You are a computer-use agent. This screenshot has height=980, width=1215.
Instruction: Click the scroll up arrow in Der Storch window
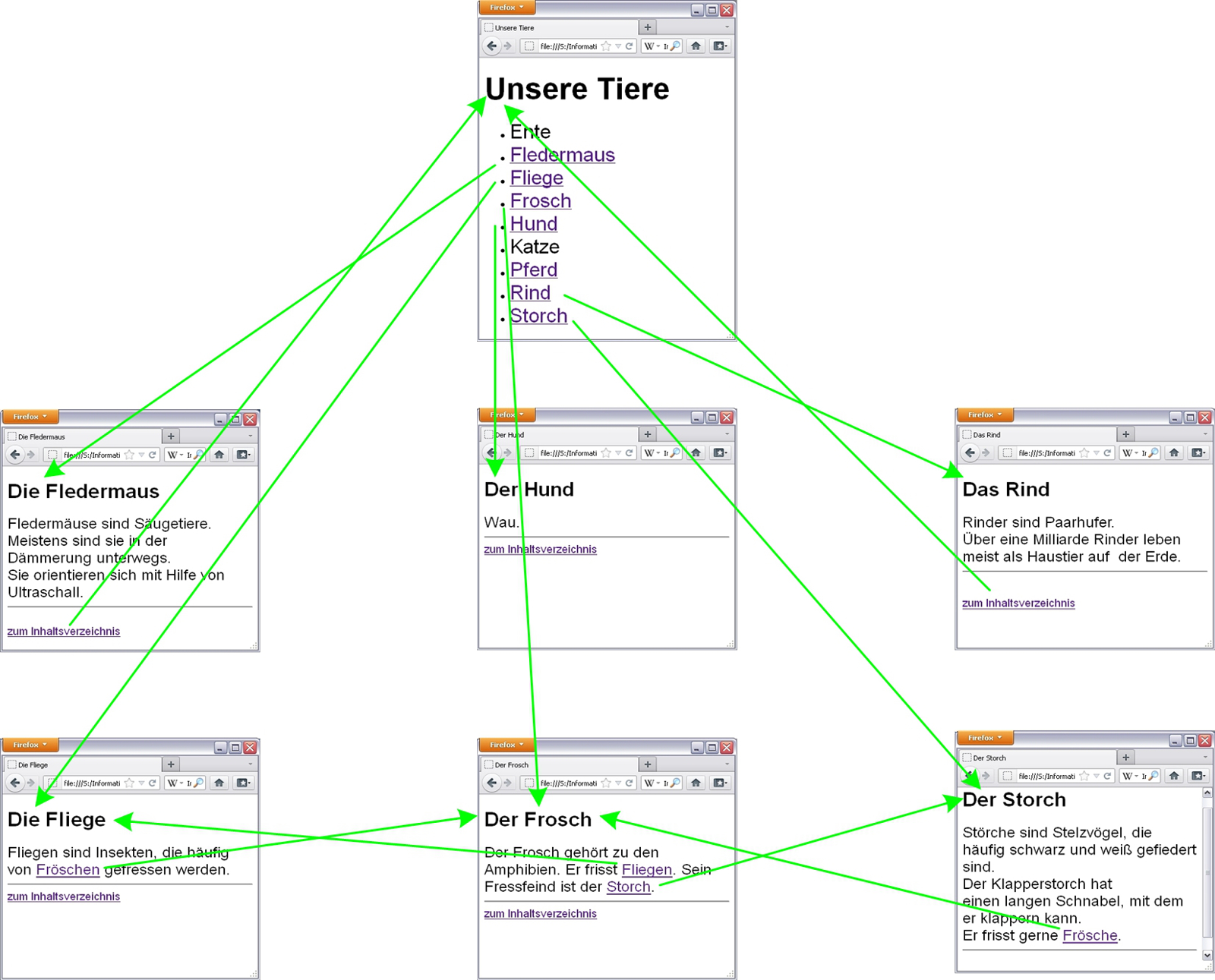1207,793
